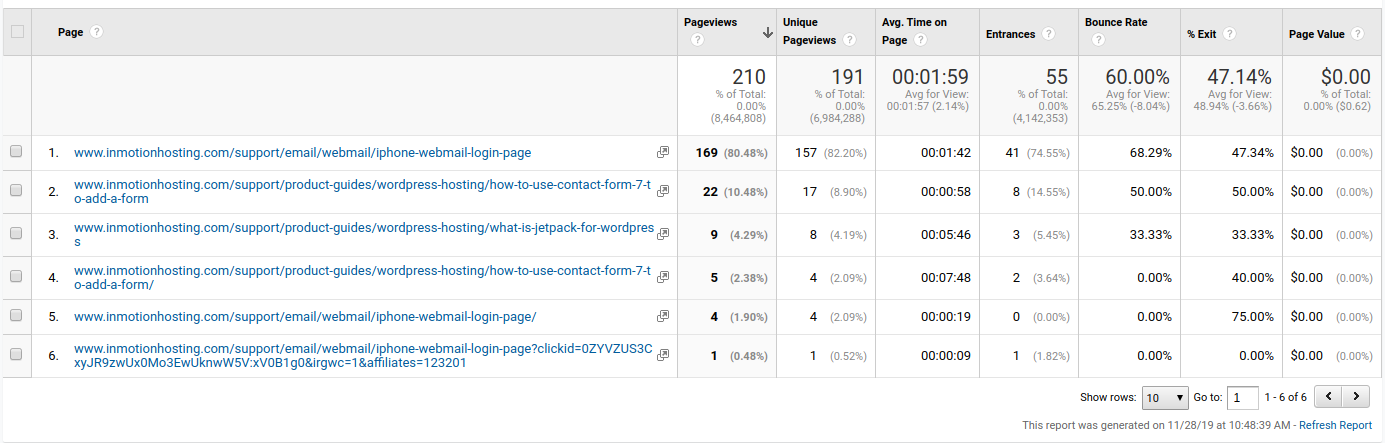Click help icon next to Page Value
Viewport: 1385px width, 443px height.
(x=1357, y=34)
